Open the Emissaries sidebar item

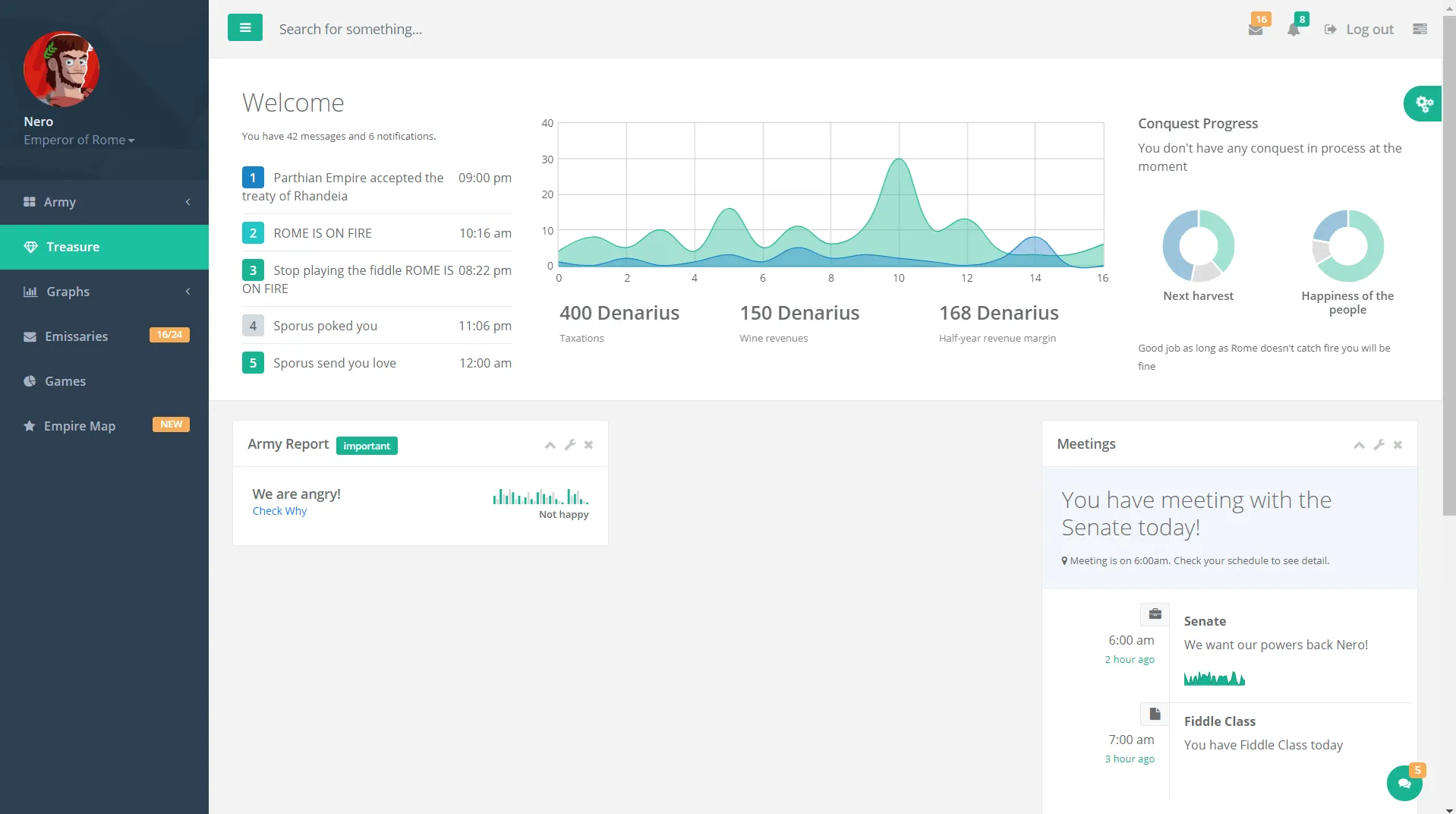tap(104, 336)
